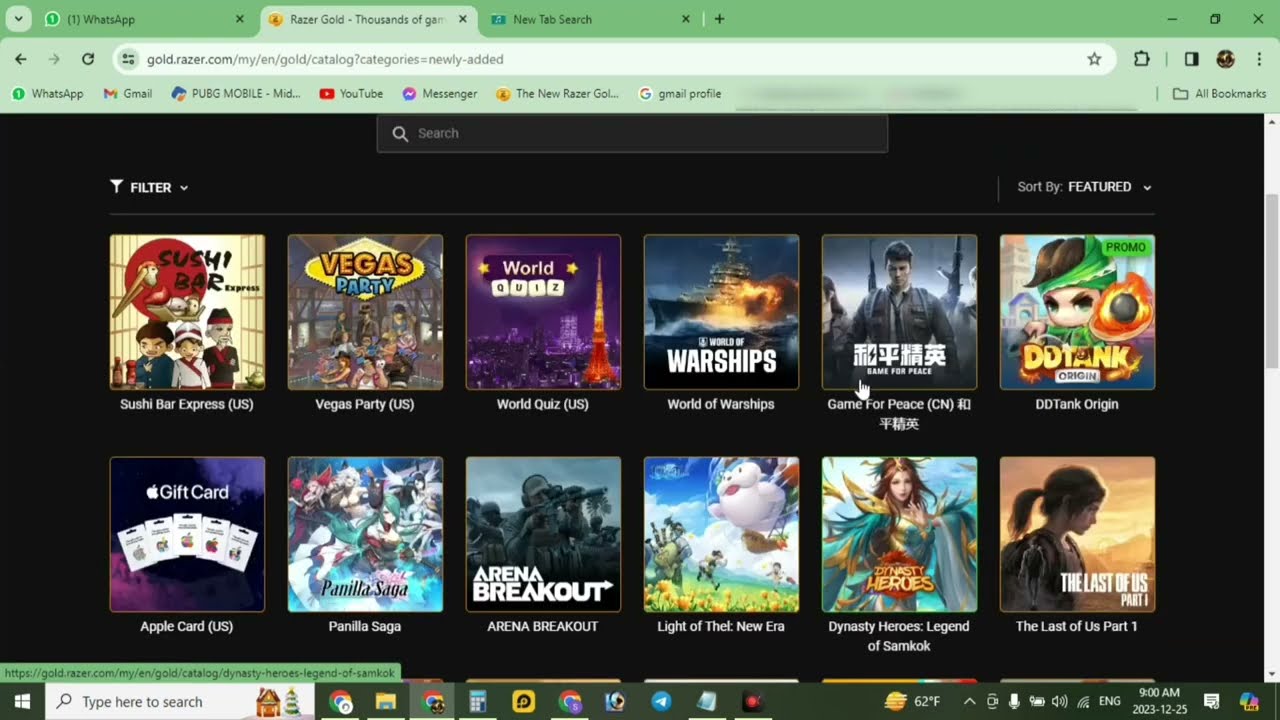
Task: Open the World Quiz (US) tile
Action: coord(543,312)
